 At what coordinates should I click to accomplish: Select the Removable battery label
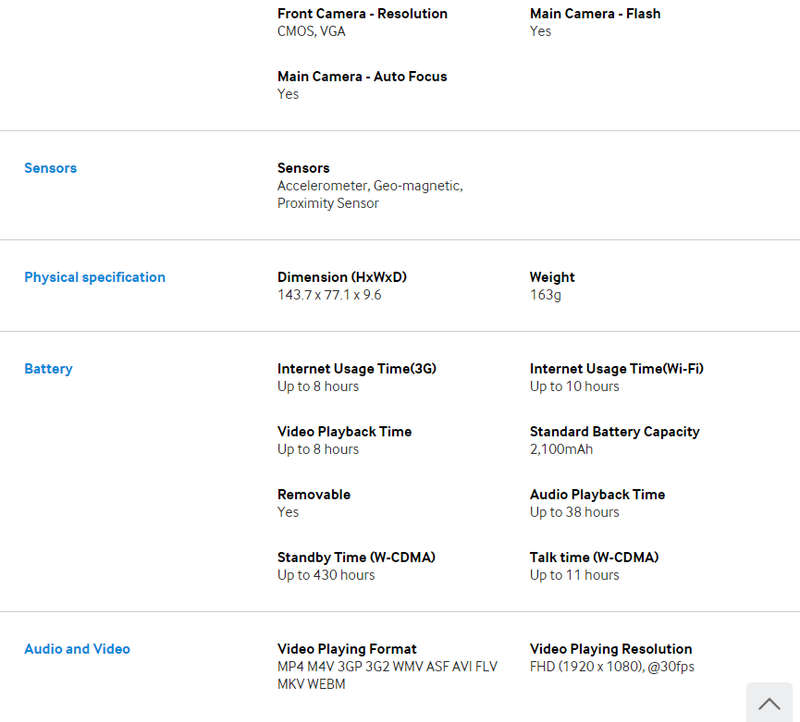point(314,494)
